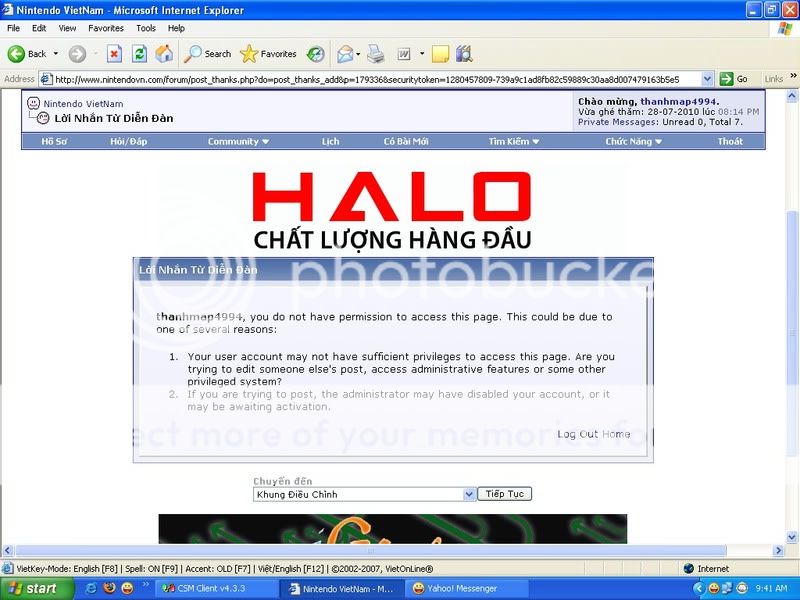This screenshot has width=800, height=600.
Task: Refresh the page with the Refresh icon
Action: (139, 54)
